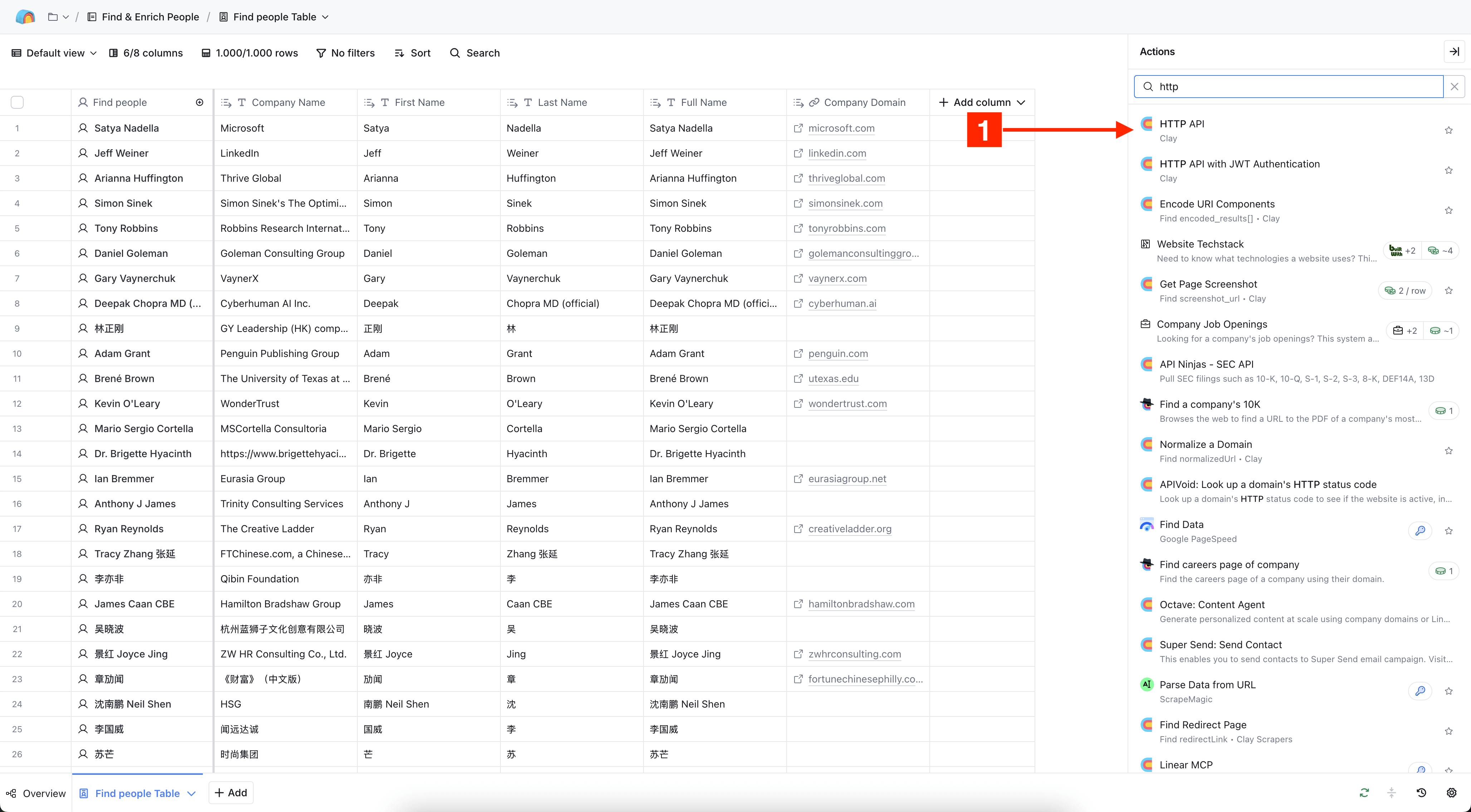This screenshot has height=812, width=1471.
Task: Click the Find a company's 10K agent icon
Action: [1146, 404]
